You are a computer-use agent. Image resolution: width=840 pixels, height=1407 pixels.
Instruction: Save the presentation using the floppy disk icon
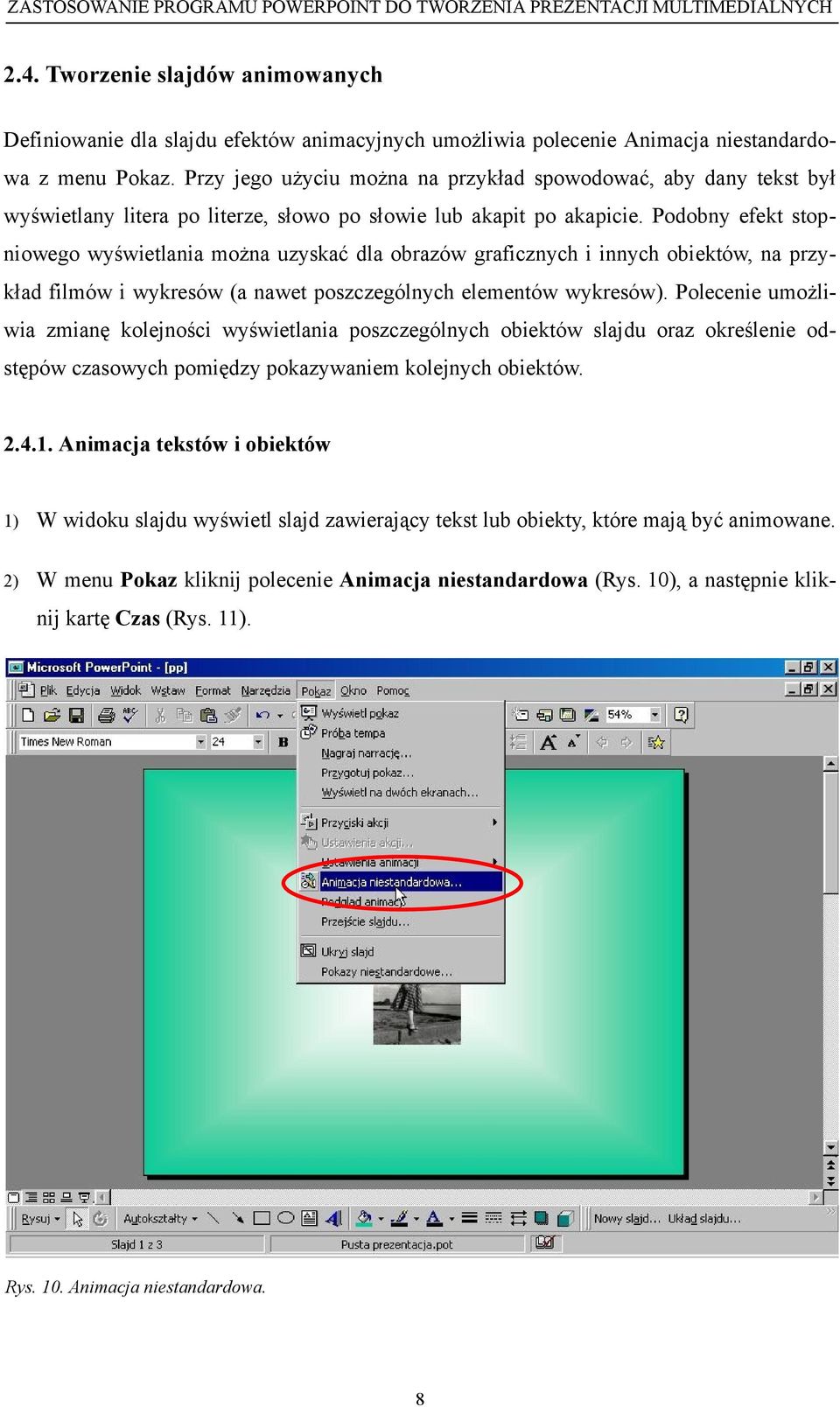[x=76, y=715]
